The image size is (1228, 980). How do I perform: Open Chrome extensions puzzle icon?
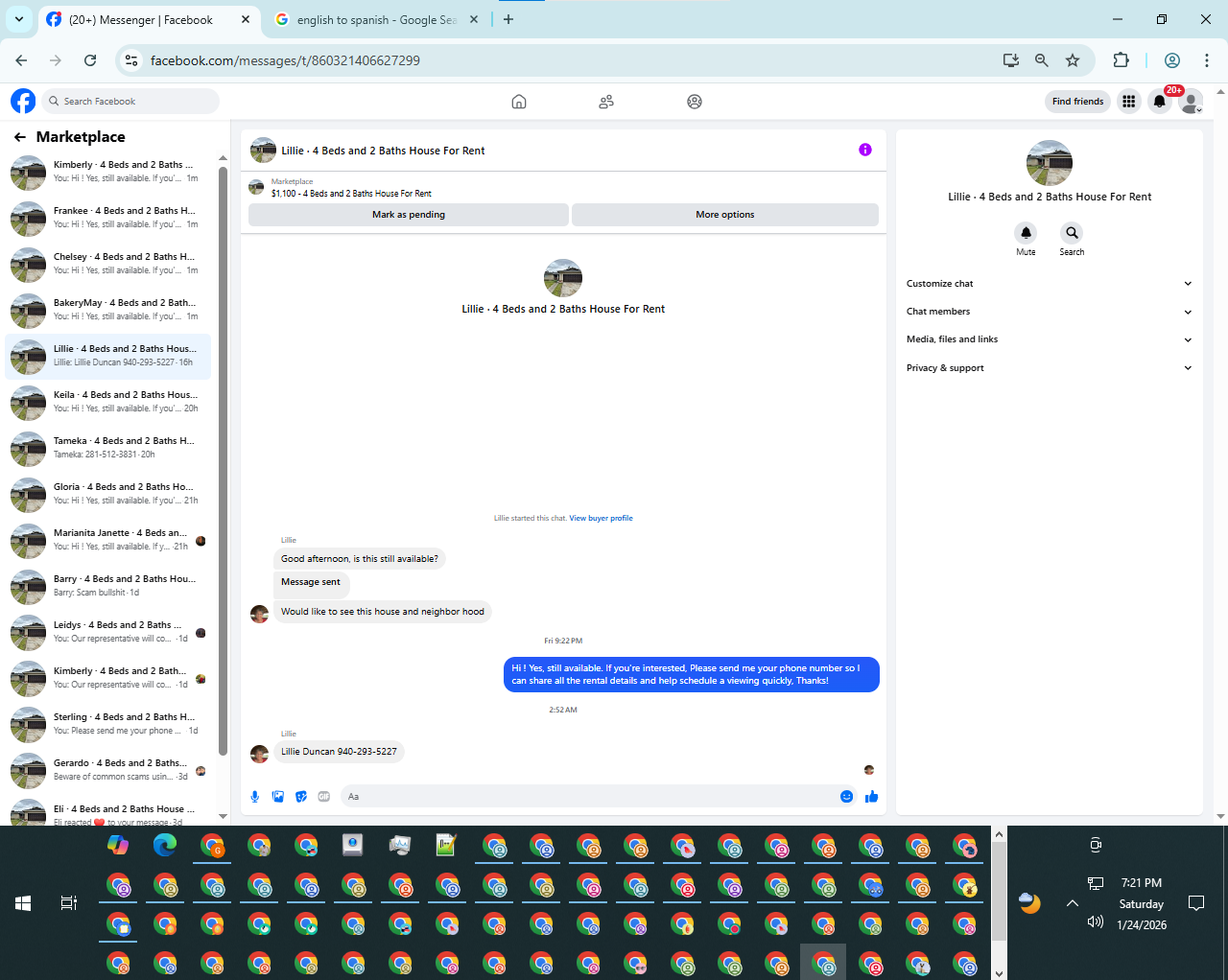click(x=1121, y=60)
